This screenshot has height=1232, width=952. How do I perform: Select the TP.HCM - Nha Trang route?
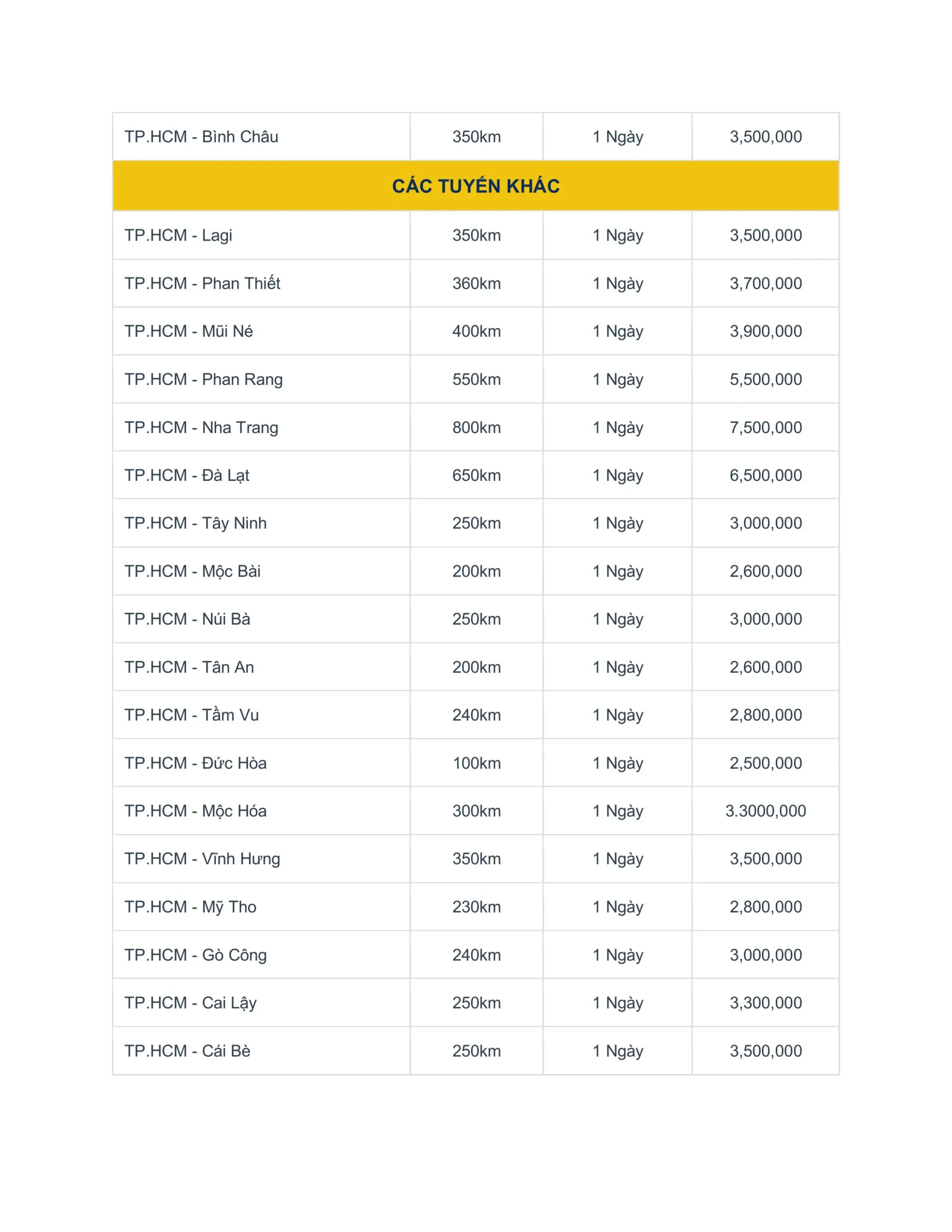(x=202, y=427)
